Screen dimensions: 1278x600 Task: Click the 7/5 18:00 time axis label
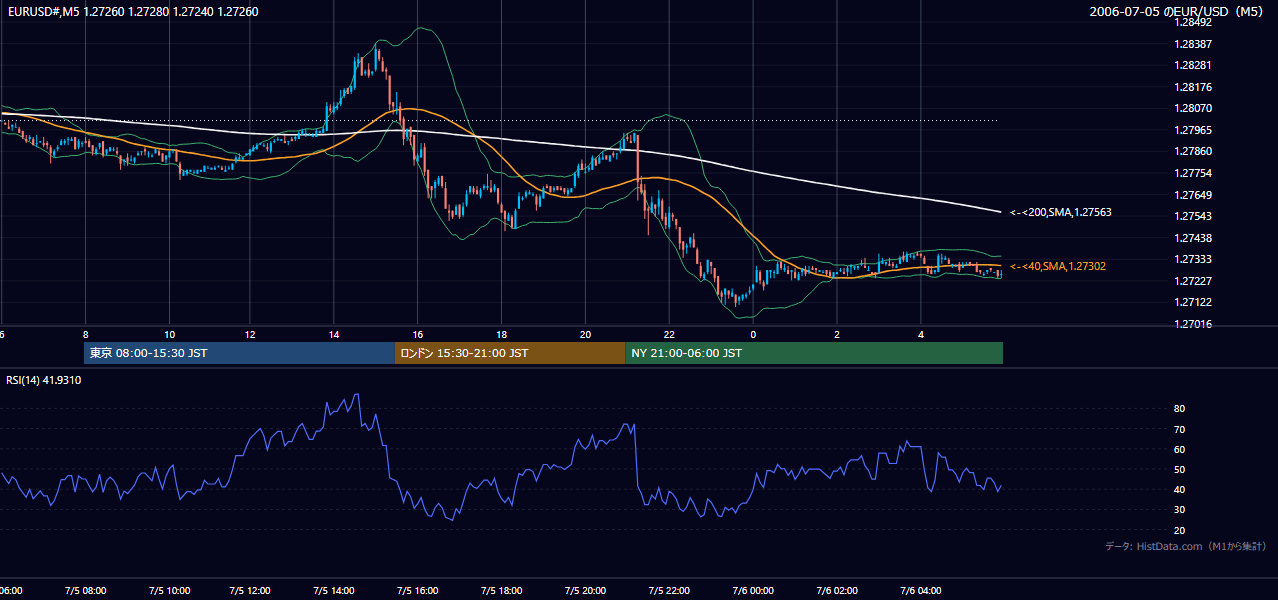click(502, 591)
